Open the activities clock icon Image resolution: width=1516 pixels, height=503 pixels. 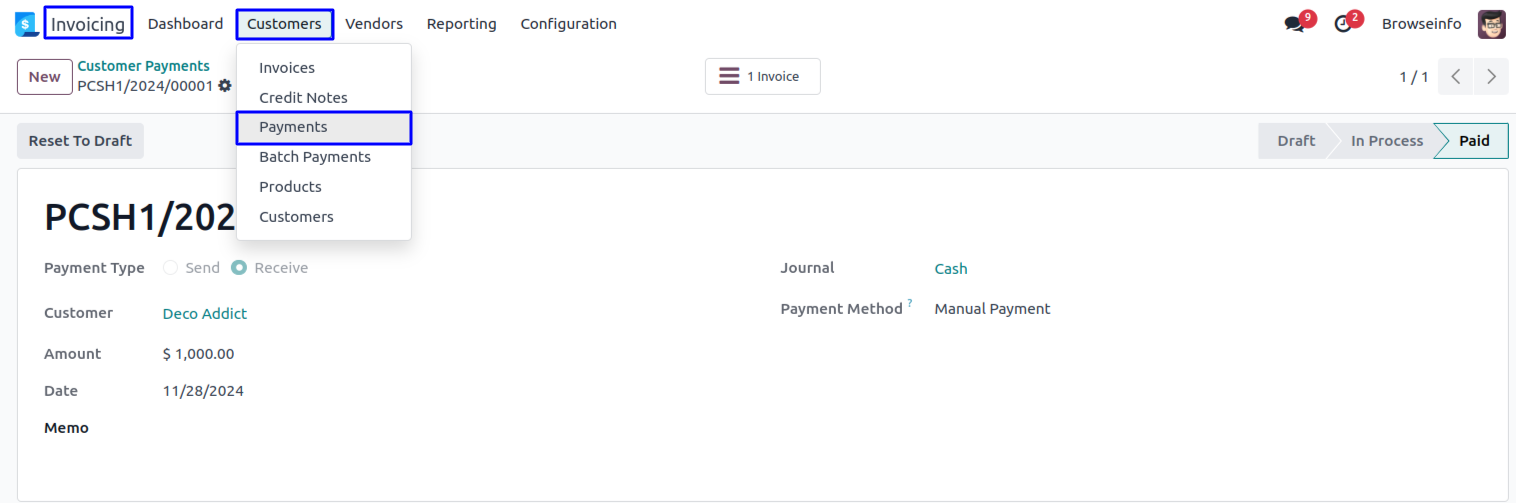coord(1343,24)
